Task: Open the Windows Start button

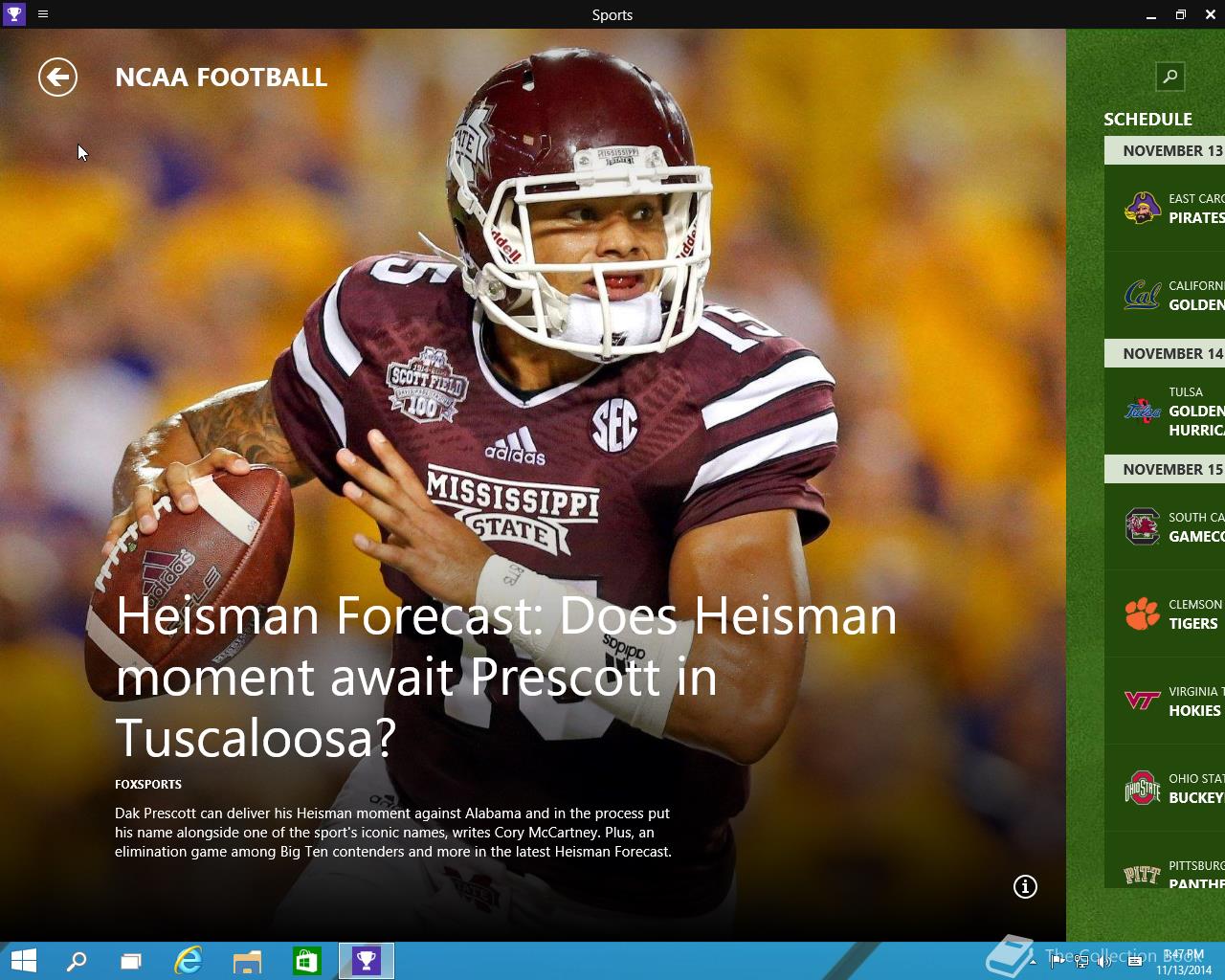Action: pos(23,961)
